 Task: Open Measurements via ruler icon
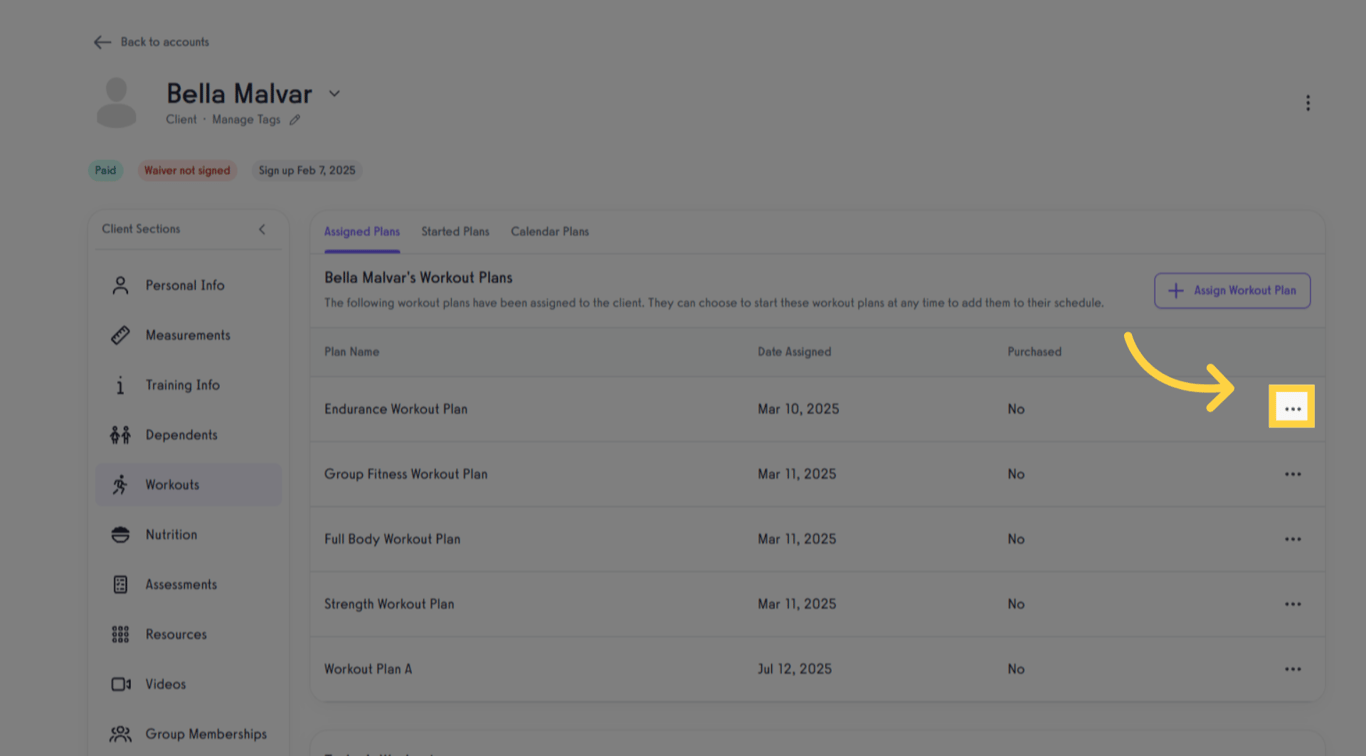[x=120, y=335]
